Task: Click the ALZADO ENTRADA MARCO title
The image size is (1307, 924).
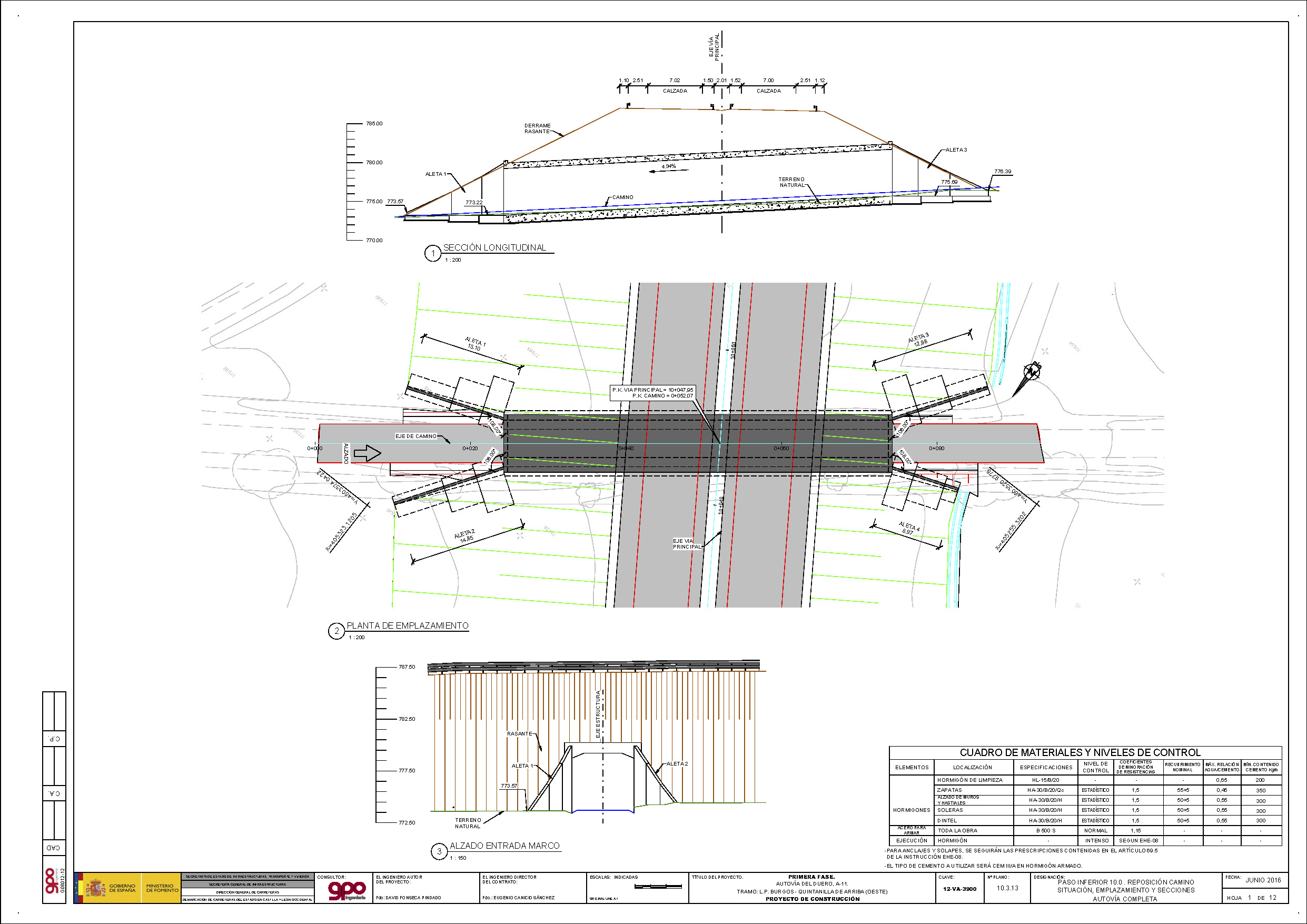Action: tap(504, 846)
